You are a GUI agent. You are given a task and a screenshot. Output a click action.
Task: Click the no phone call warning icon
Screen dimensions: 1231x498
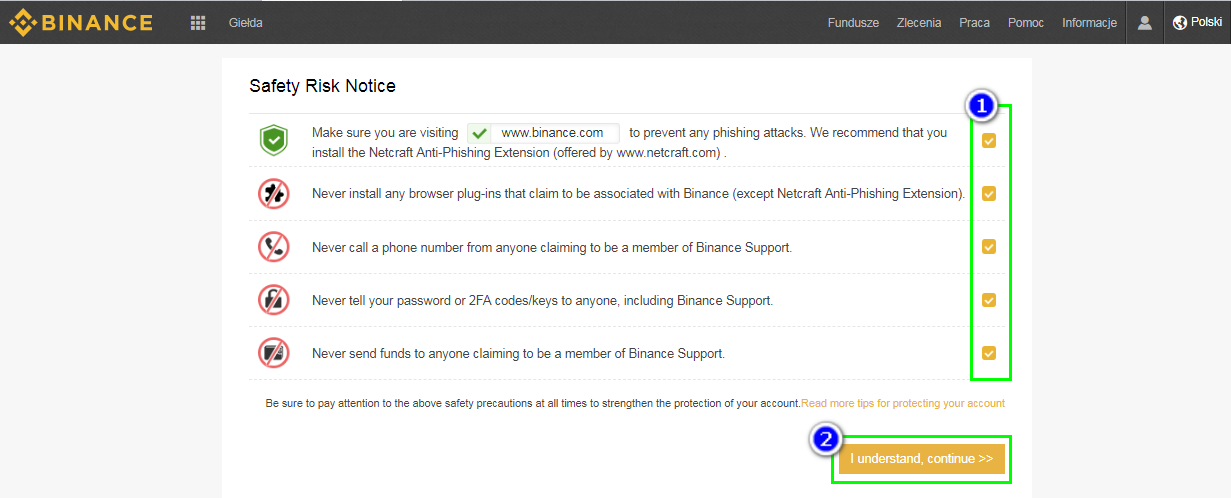[273, 247]
